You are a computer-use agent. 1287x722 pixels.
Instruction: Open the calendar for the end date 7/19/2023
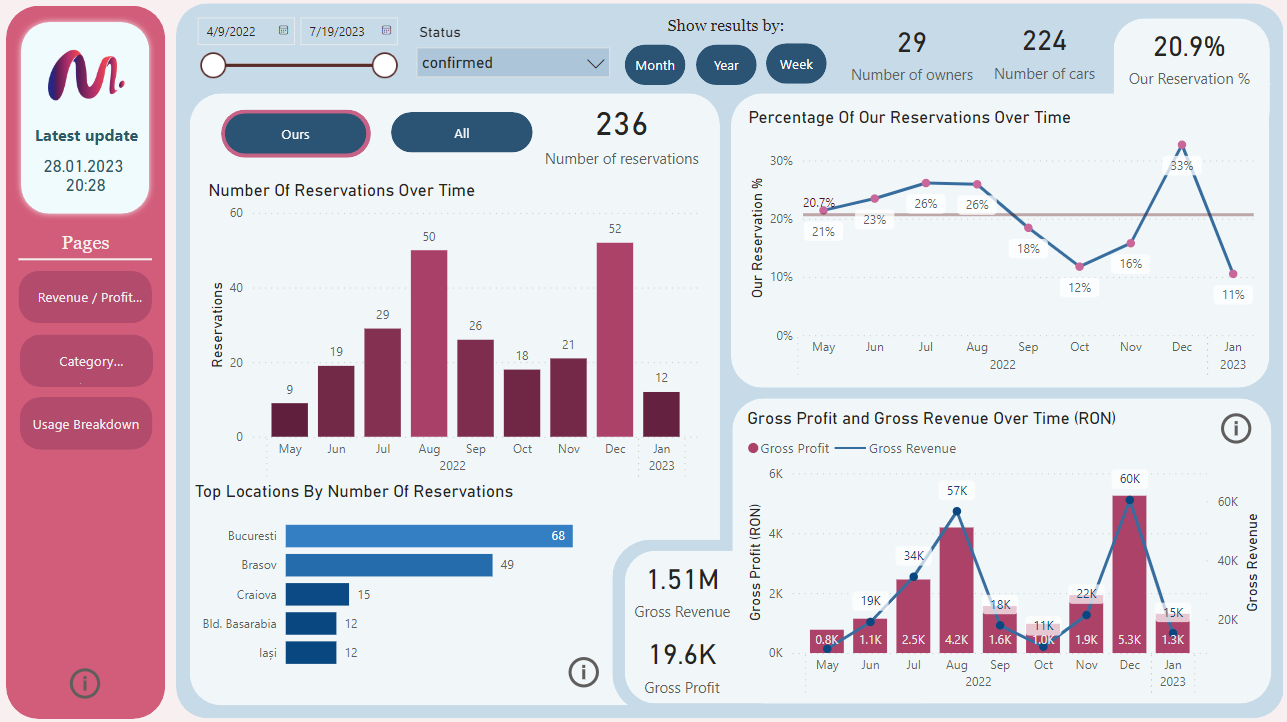coord(386,30)
